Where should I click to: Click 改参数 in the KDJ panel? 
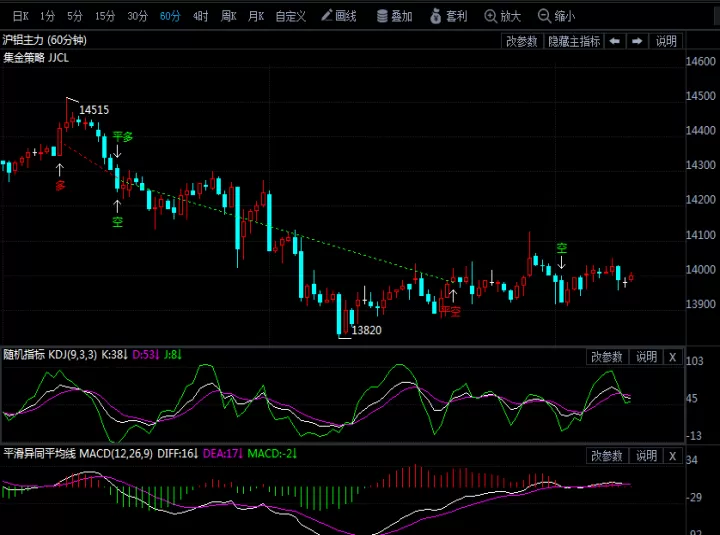607,357
